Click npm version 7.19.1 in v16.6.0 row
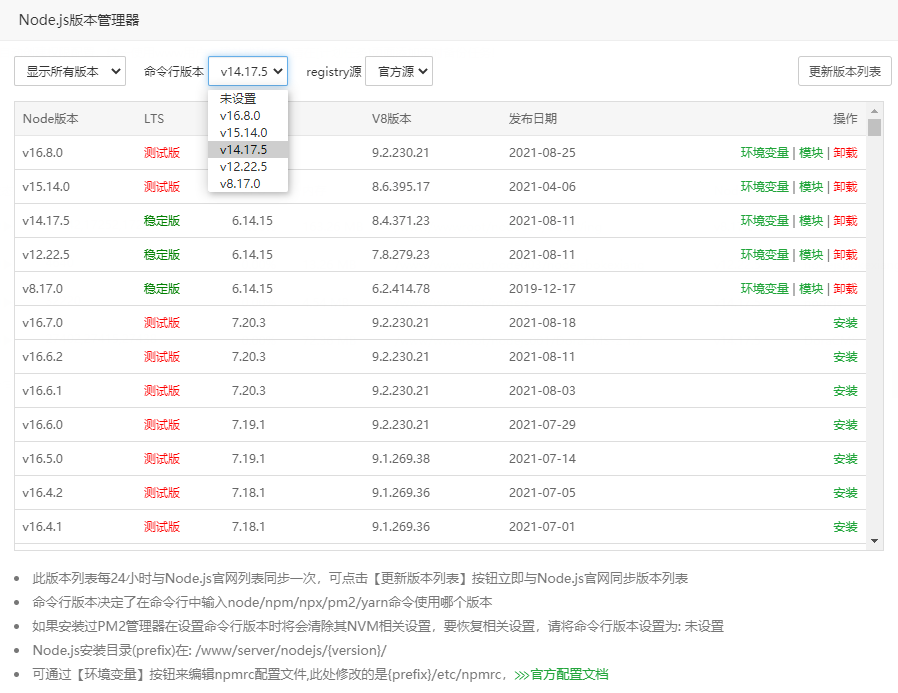 click(x=249, y=425)
